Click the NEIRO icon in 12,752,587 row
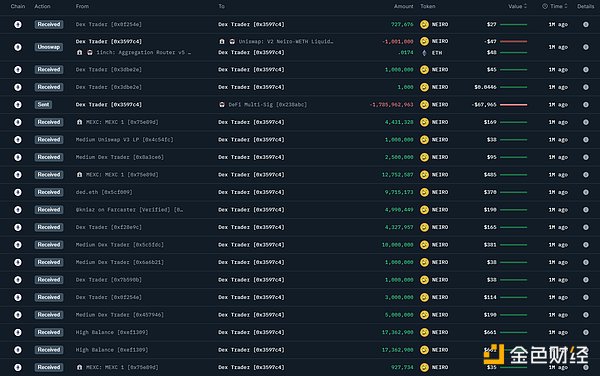Image resolution: width=600 pixels, height=376 pixels. tap(424, 175)
